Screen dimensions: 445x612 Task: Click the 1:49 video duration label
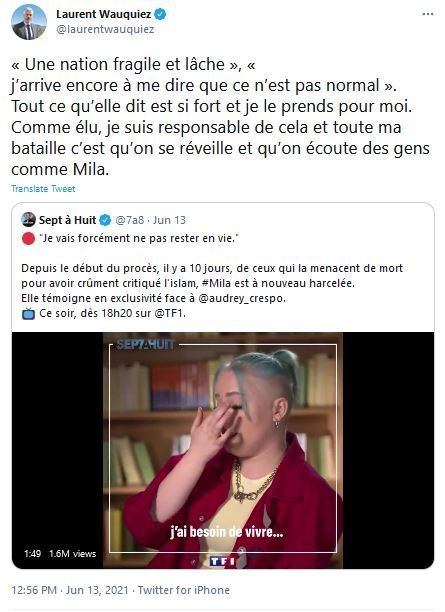click(x=32, y=553)
